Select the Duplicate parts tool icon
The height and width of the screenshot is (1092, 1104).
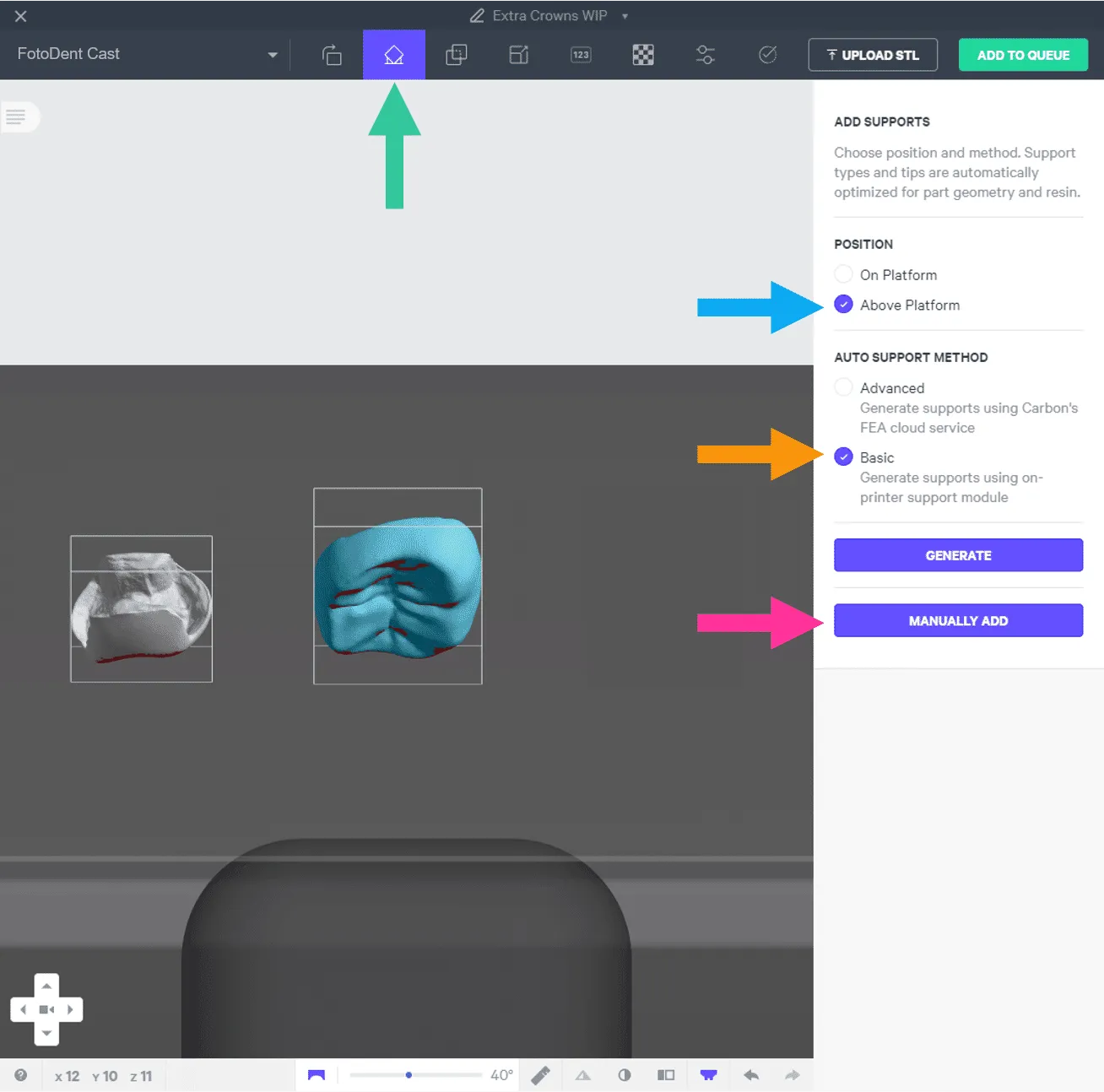(457, 55)
